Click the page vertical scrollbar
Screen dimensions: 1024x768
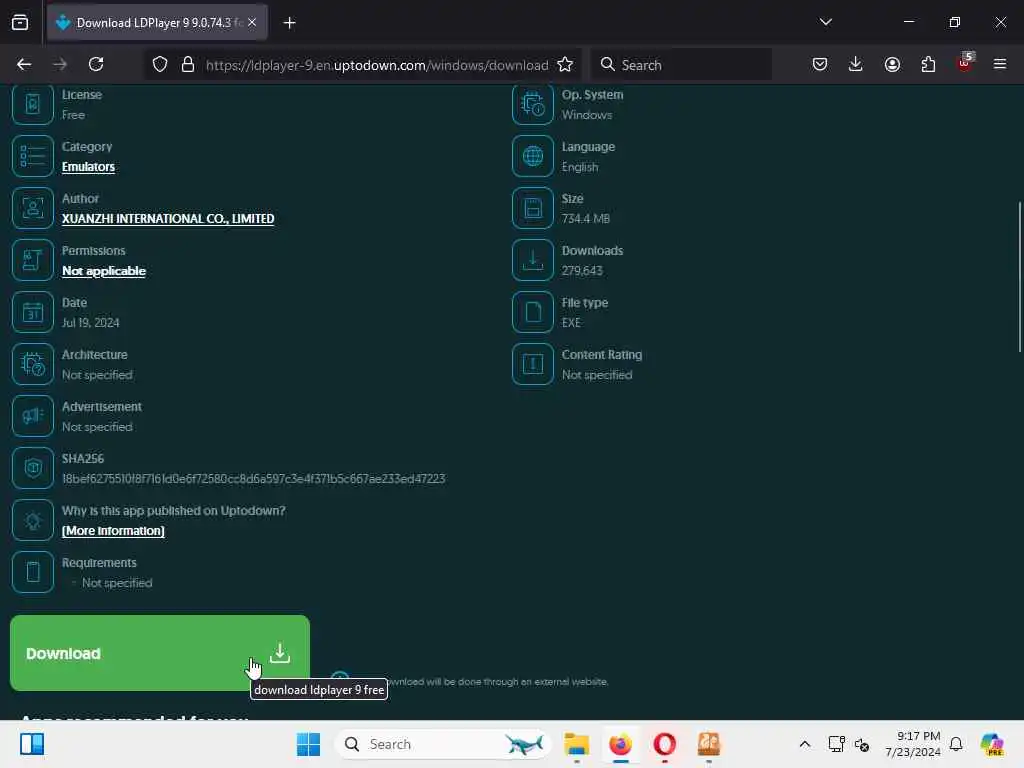[x=1020, y=278]
